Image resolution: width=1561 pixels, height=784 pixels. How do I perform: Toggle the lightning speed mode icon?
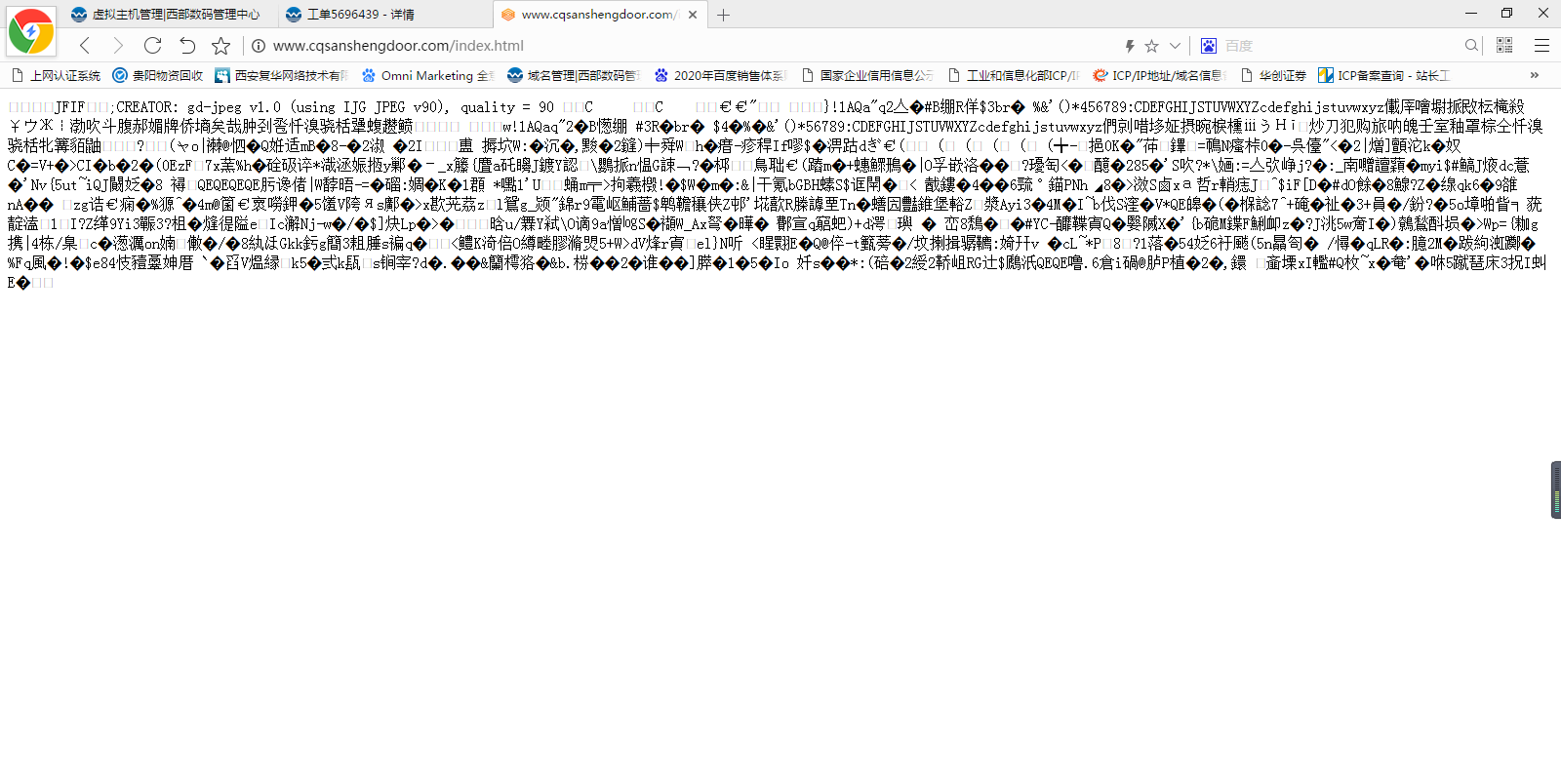[x=1129, y=46]
